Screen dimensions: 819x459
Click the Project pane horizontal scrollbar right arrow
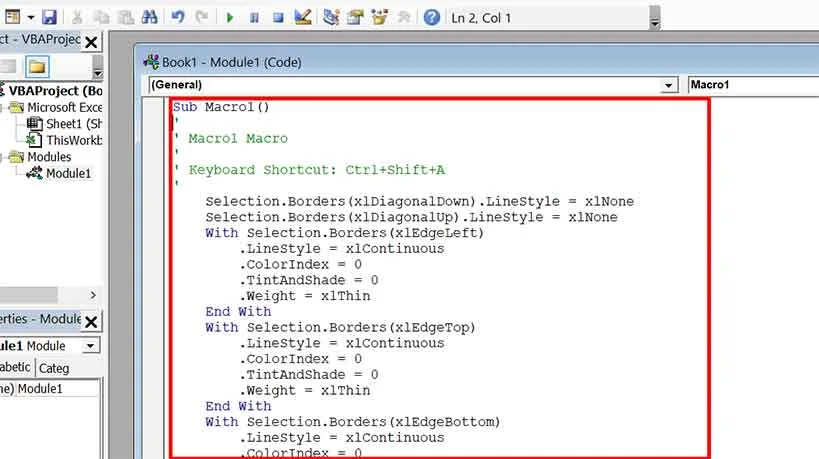[x=93, y=295]
